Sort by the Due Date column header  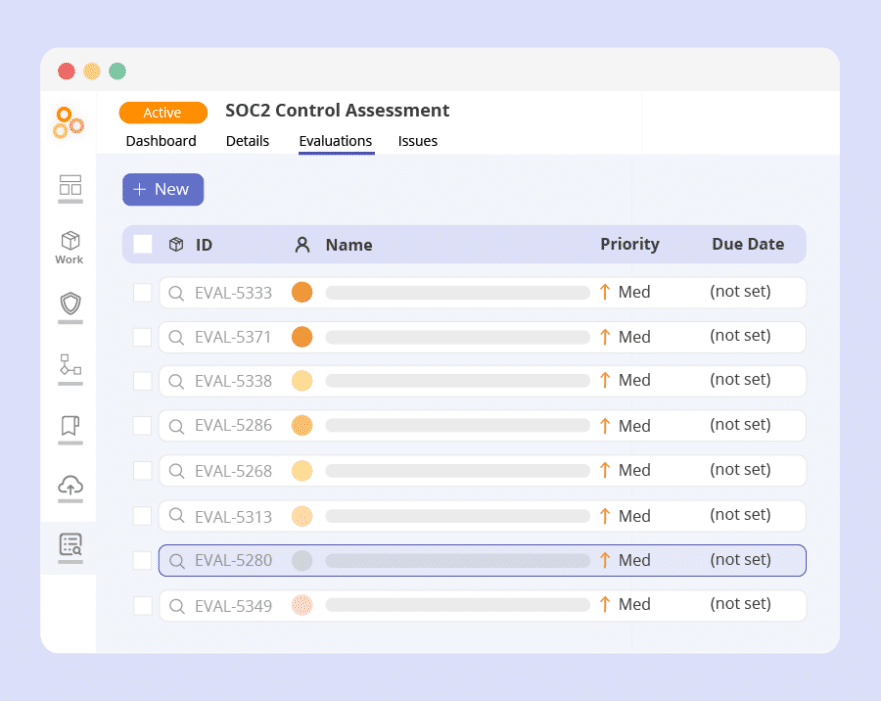[747, 244]
